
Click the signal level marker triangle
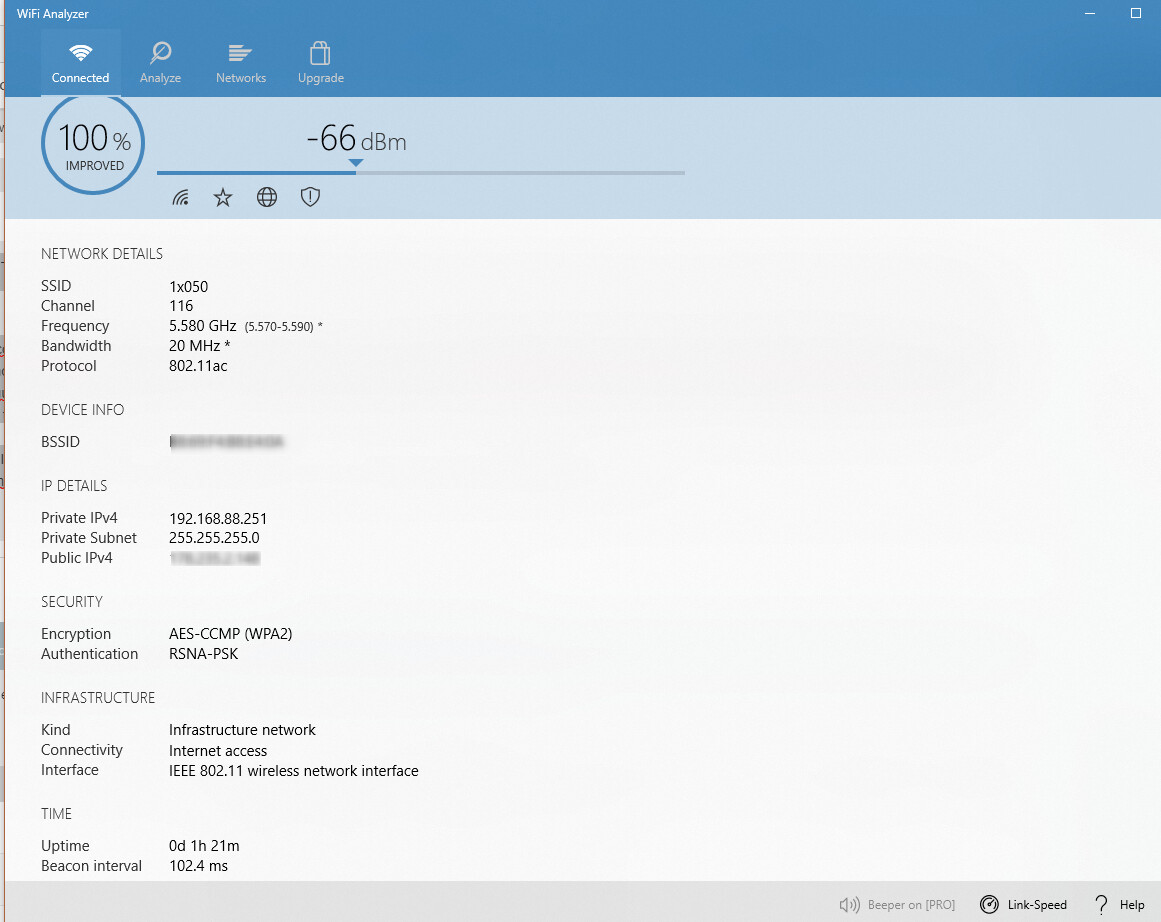pos(356,163)
